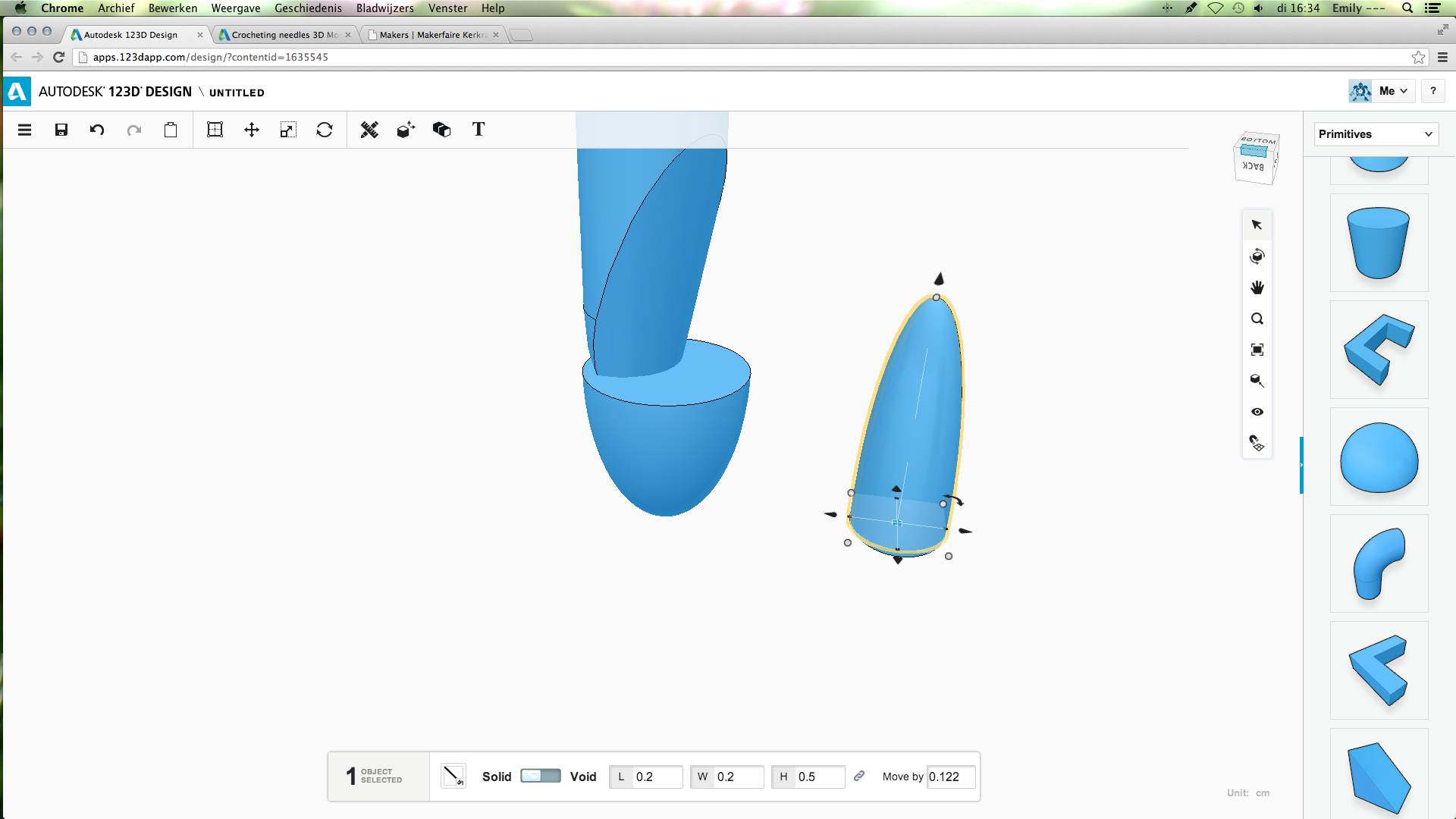Open the Weergave menu in menu bar

pos(236,8)
